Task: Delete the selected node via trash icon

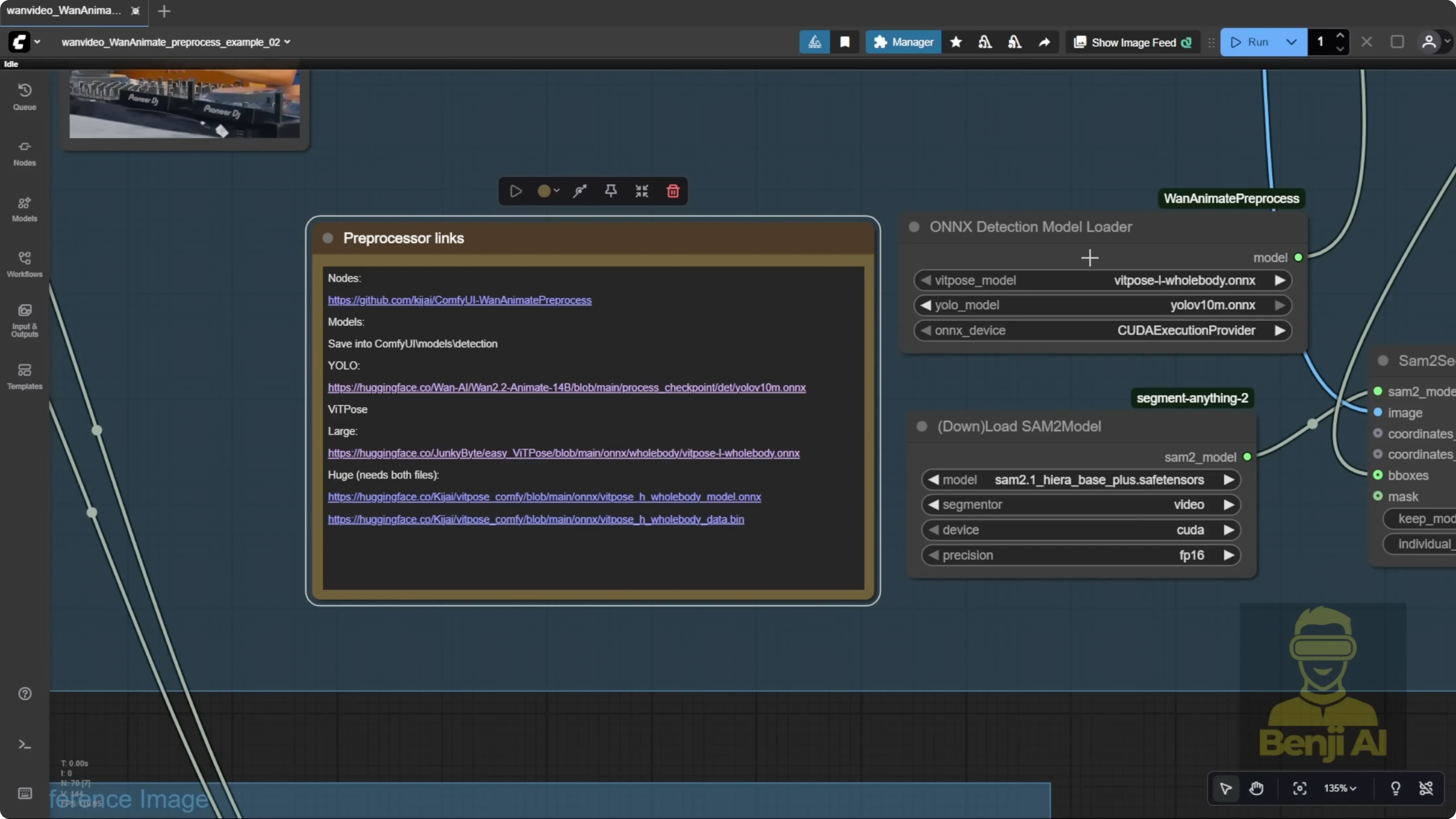Action: point(673,191)
